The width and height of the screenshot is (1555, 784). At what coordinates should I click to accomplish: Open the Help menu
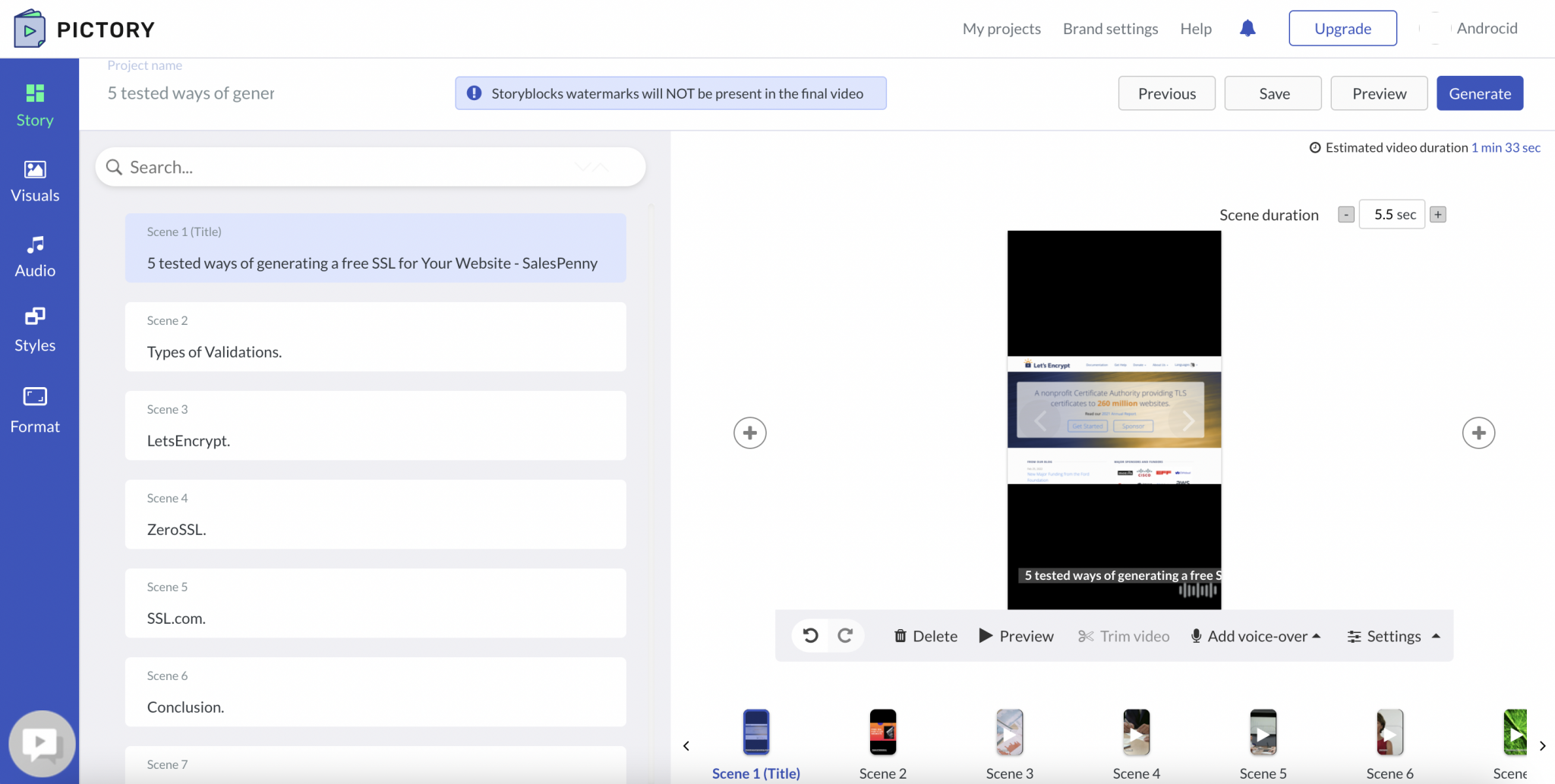tap(1196, 29)
